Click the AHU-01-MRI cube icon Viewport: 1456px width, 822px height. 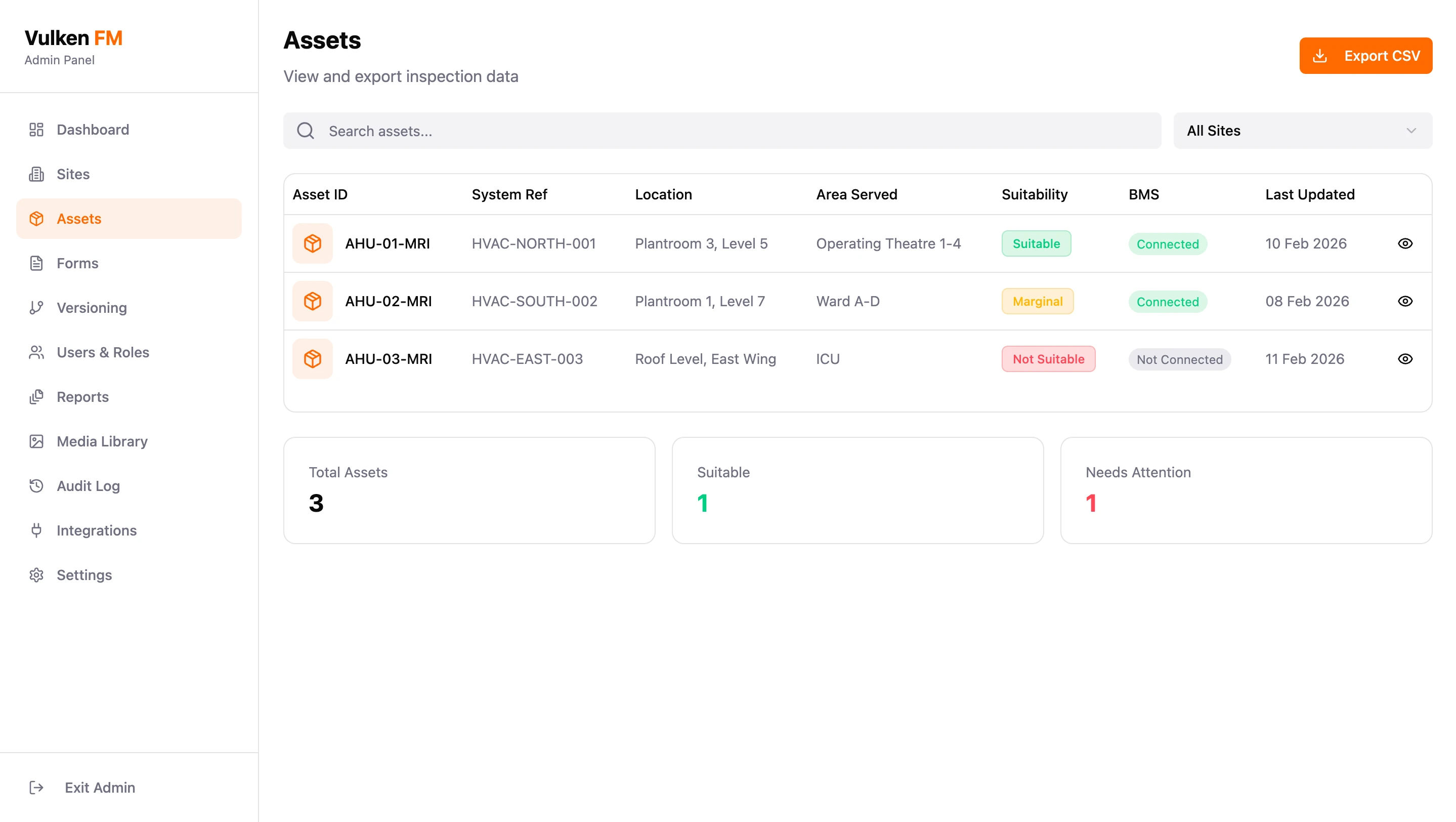[313, 243]
